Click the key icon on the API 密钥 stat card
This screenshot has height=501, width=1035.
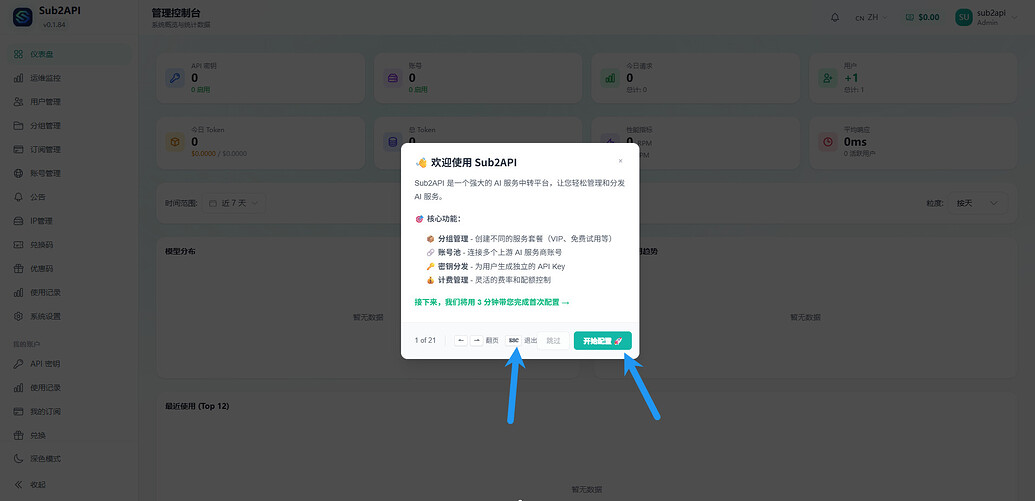tap(175, 78)
